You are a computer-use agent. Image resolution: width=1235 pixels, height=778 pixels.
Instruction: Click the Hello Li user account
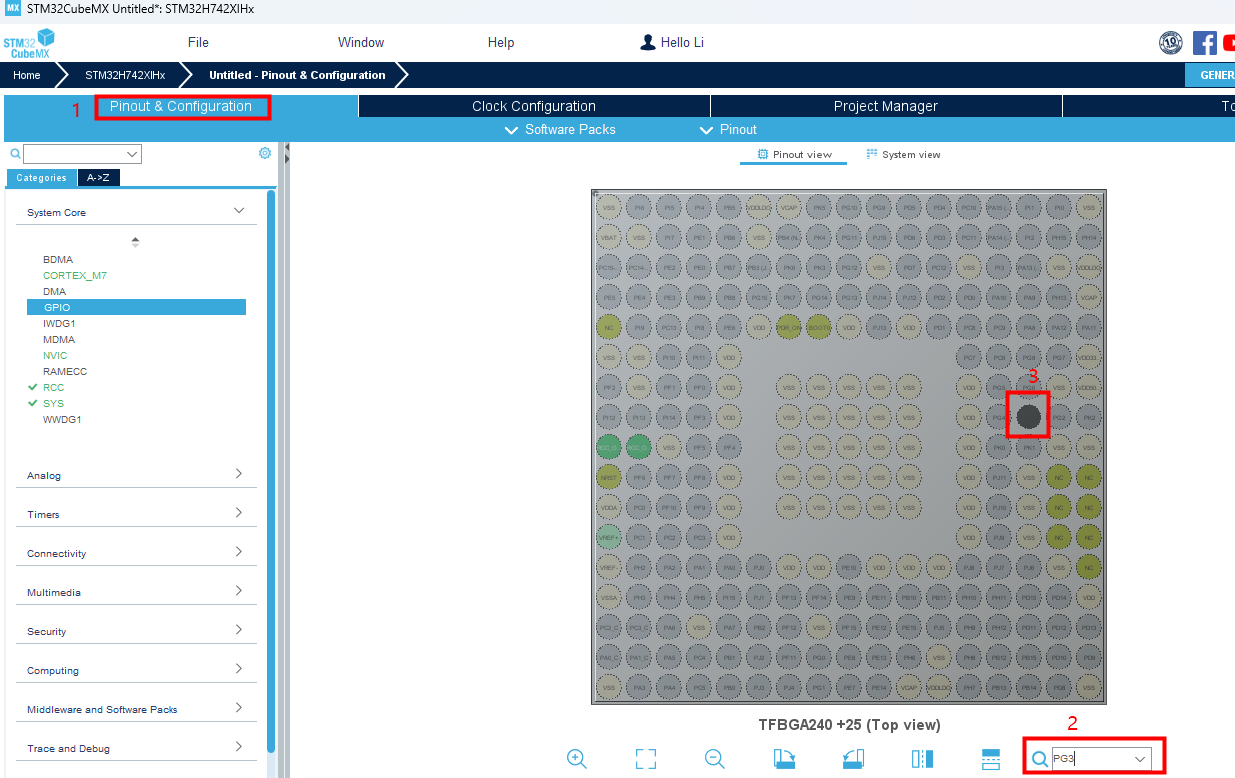pos(672,43)
